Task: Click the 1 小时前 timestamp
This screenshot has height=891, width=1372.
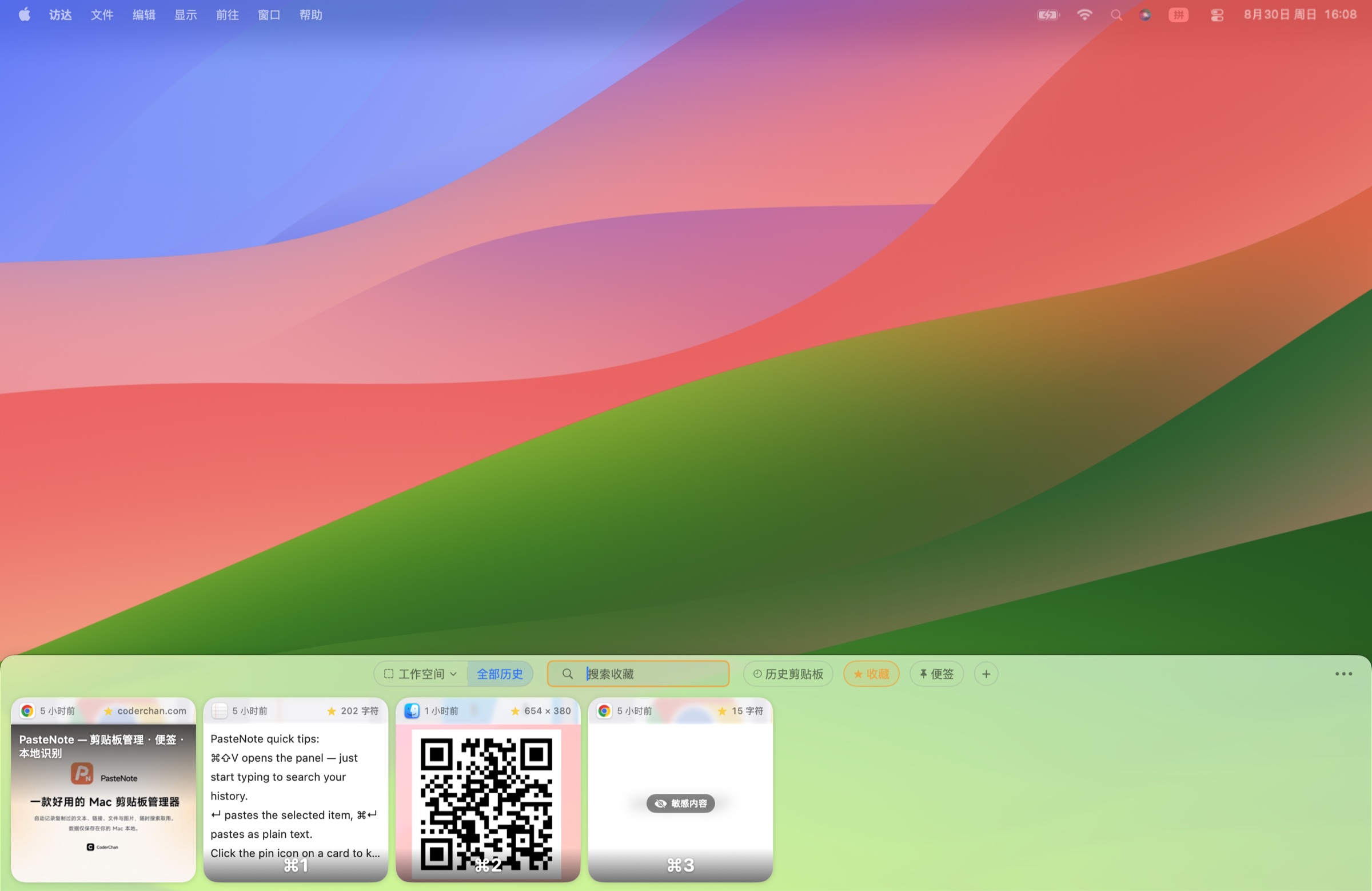Action: point(441,711)
